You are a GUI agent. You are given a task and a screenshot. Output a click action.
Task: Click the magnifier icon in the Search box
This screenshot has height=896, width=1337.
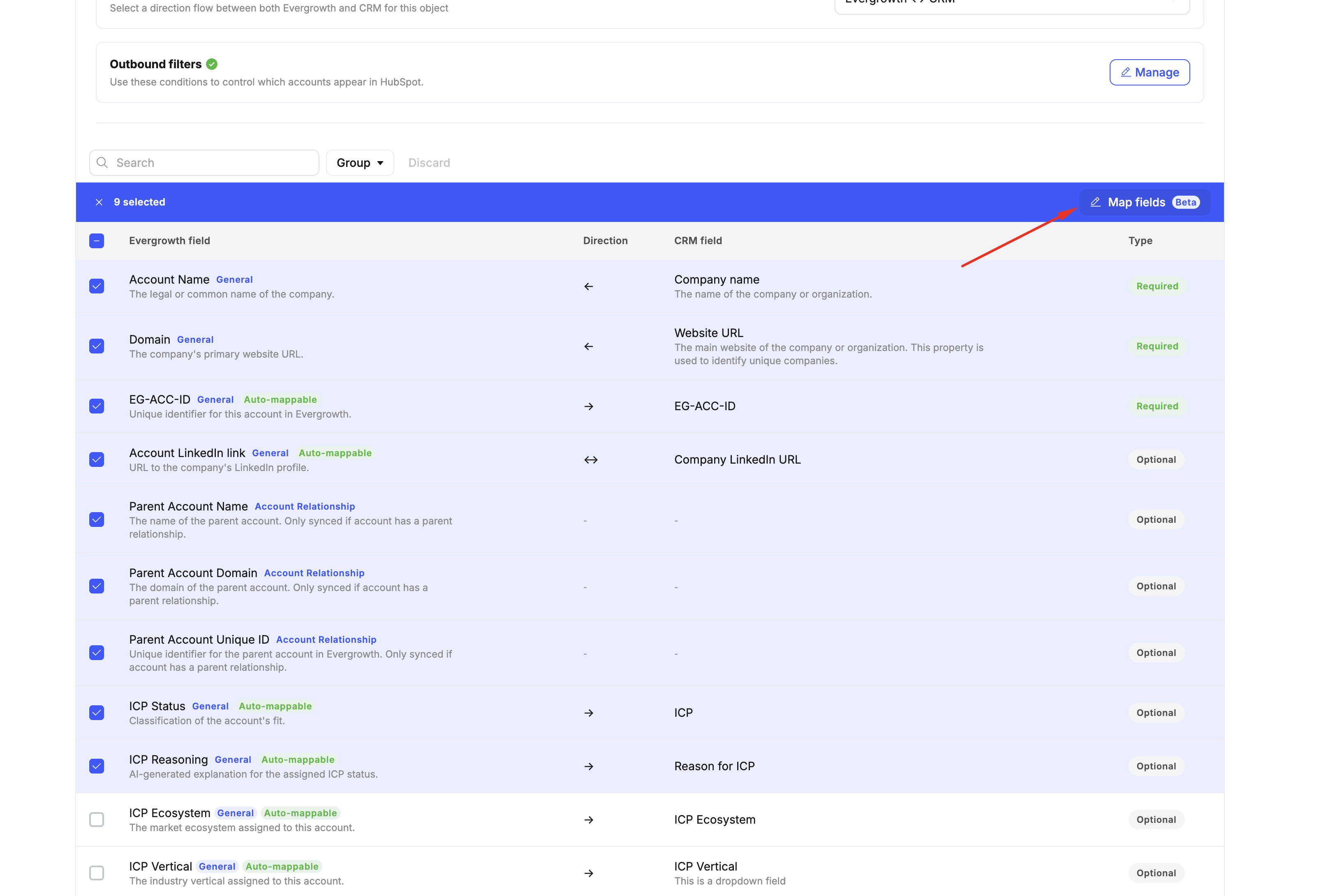[x=102, y=163]
